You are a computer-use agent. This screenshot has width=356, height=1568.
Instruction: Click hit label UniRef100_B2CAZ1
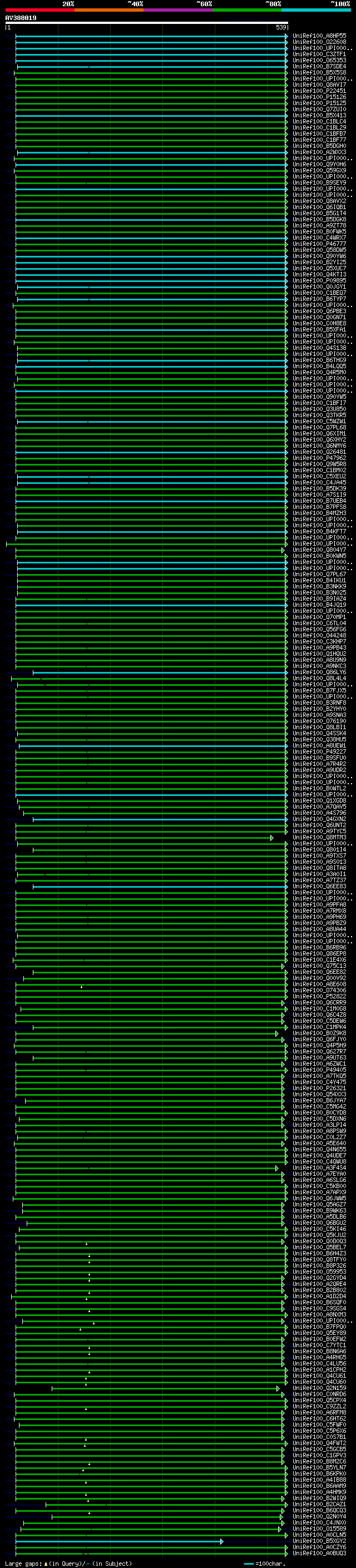[319, 1504]
